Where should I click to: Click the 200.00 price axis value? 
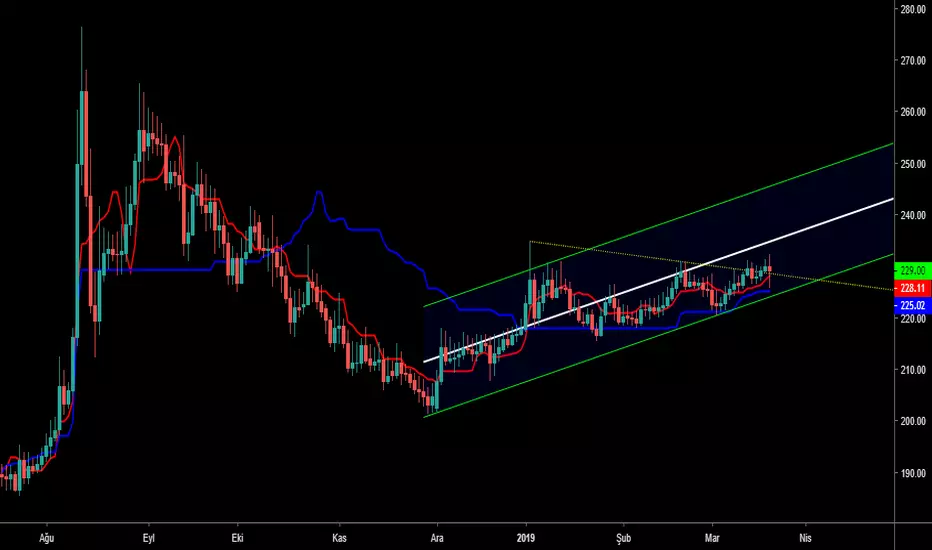(x=913, y=421)
